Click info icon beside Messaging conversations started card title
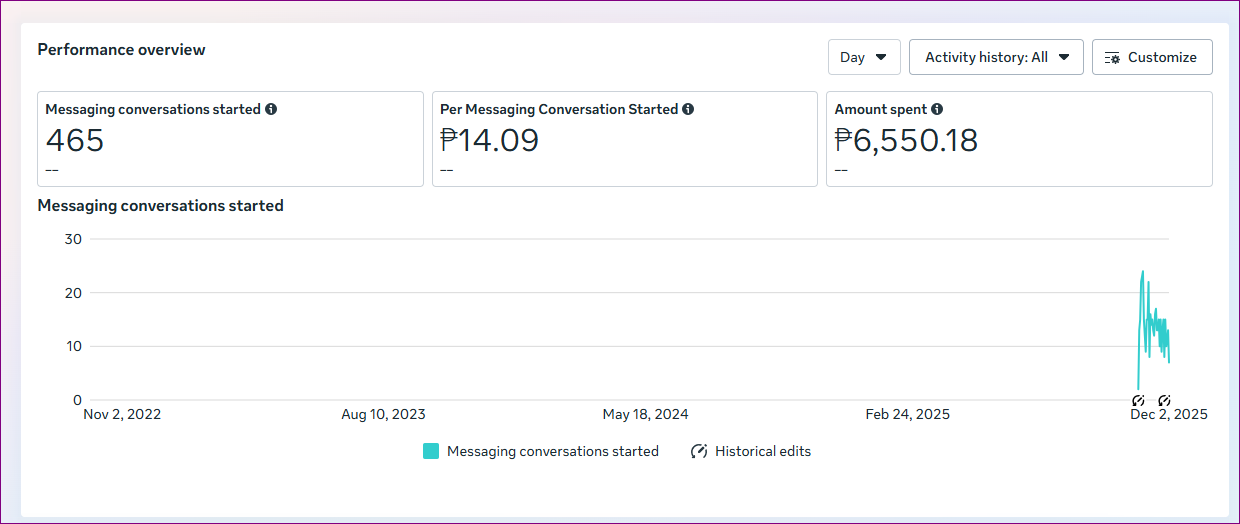The image size is (1240, 524). (271, 109)
